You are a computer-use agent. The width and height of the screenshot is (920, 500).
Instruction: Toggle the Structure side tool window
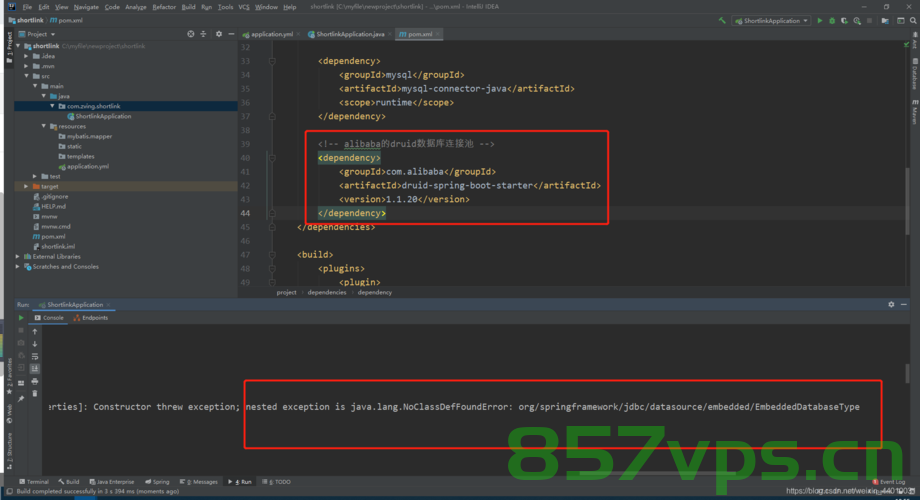9,452
